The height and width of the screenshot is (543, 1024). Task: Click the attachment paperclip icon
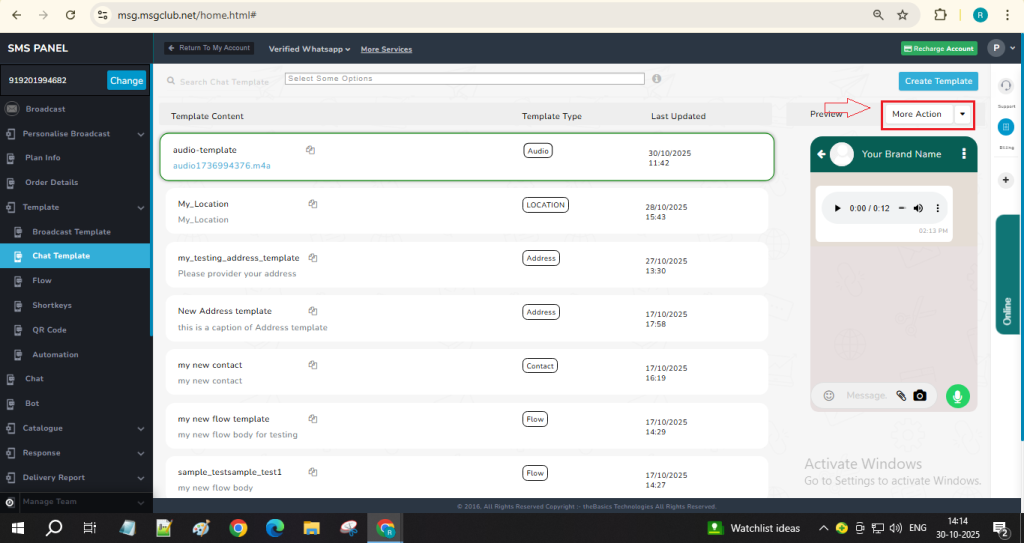pos(901,396)
